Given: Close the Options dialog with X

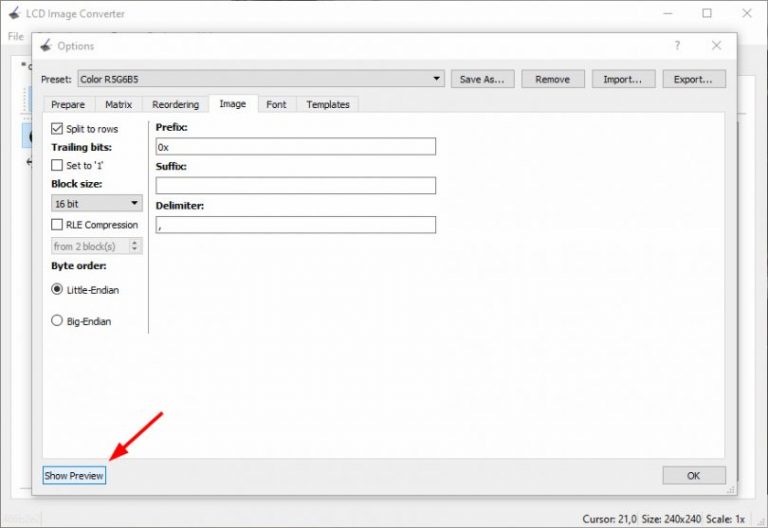Looking at the screenshot, I should (716, 46).
